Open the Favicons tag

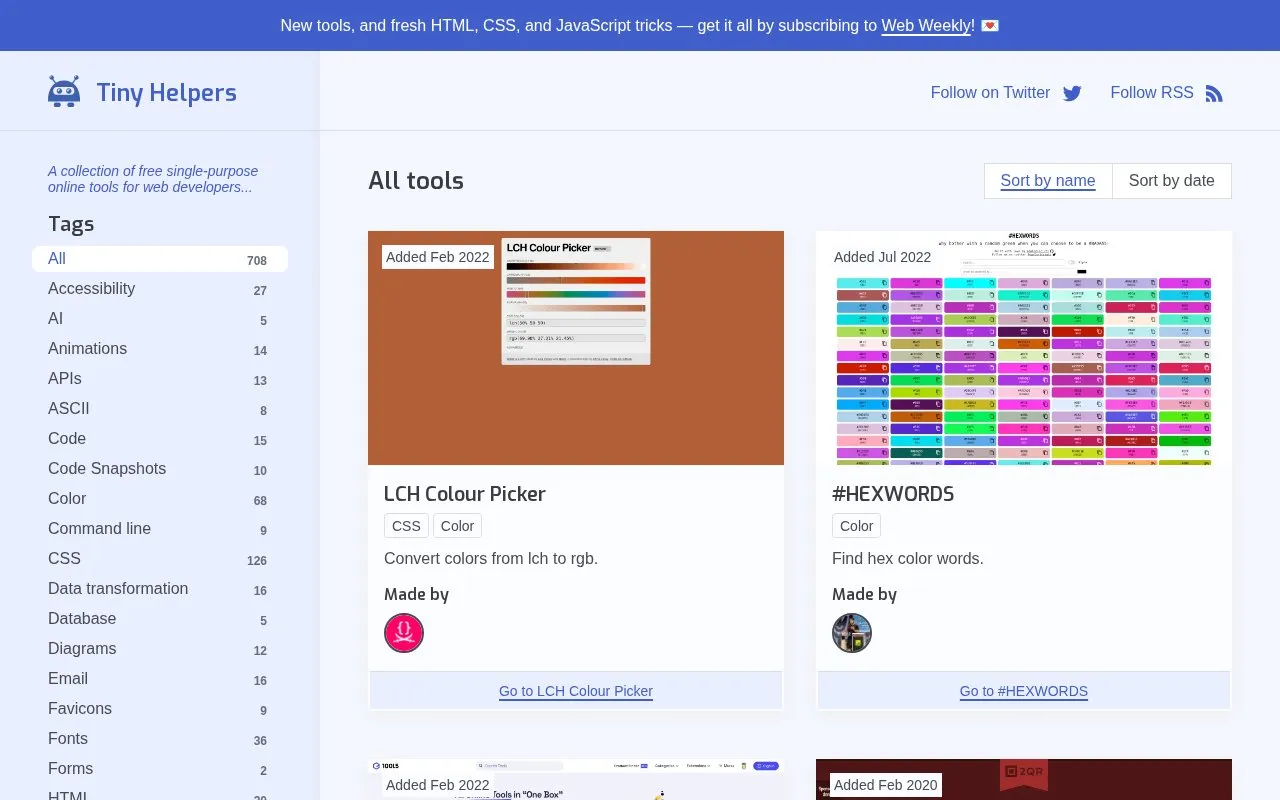pyautogui.click(x=160, y=709)
